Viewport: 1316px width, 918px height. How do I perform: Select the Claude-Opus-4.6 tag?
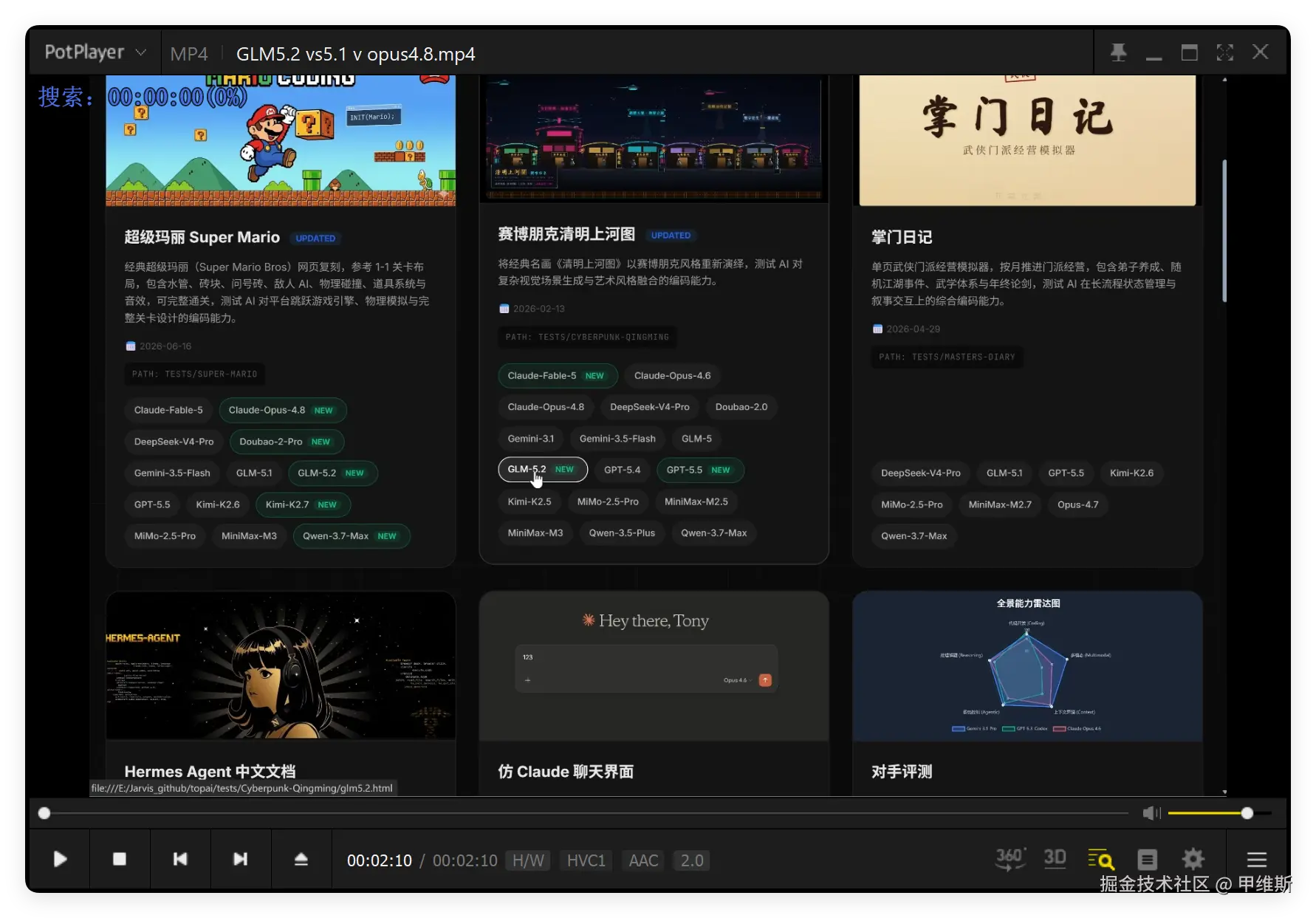[x=672, y=376]
